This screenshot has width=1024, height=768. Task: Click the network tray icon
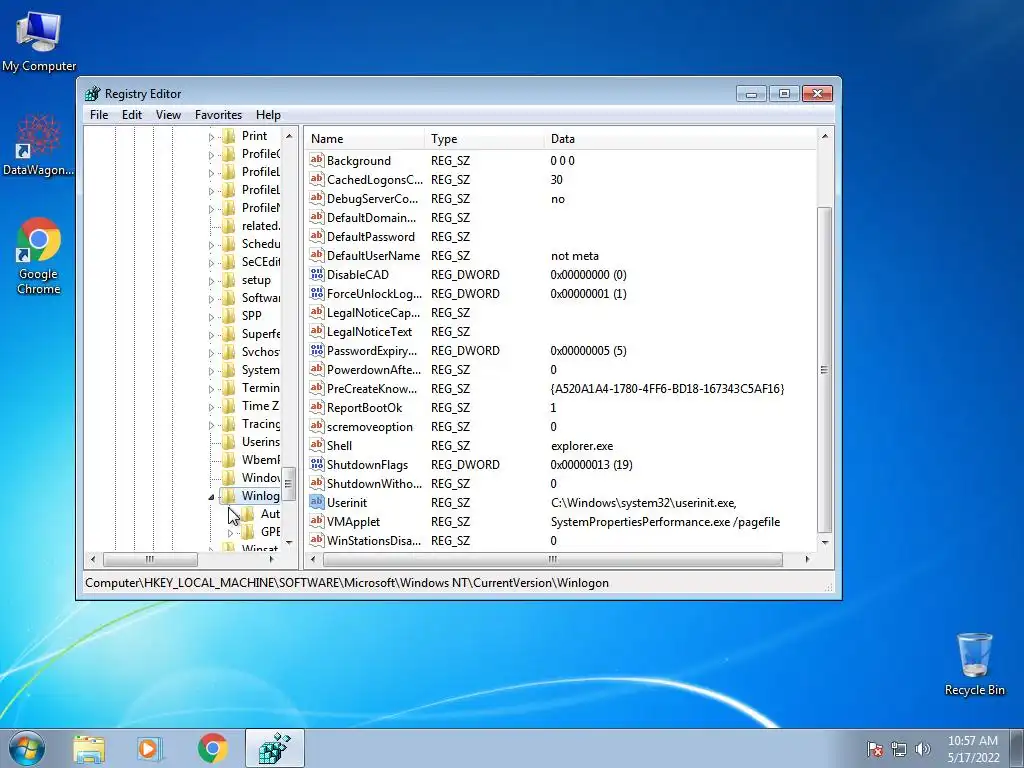coord(899,749)
